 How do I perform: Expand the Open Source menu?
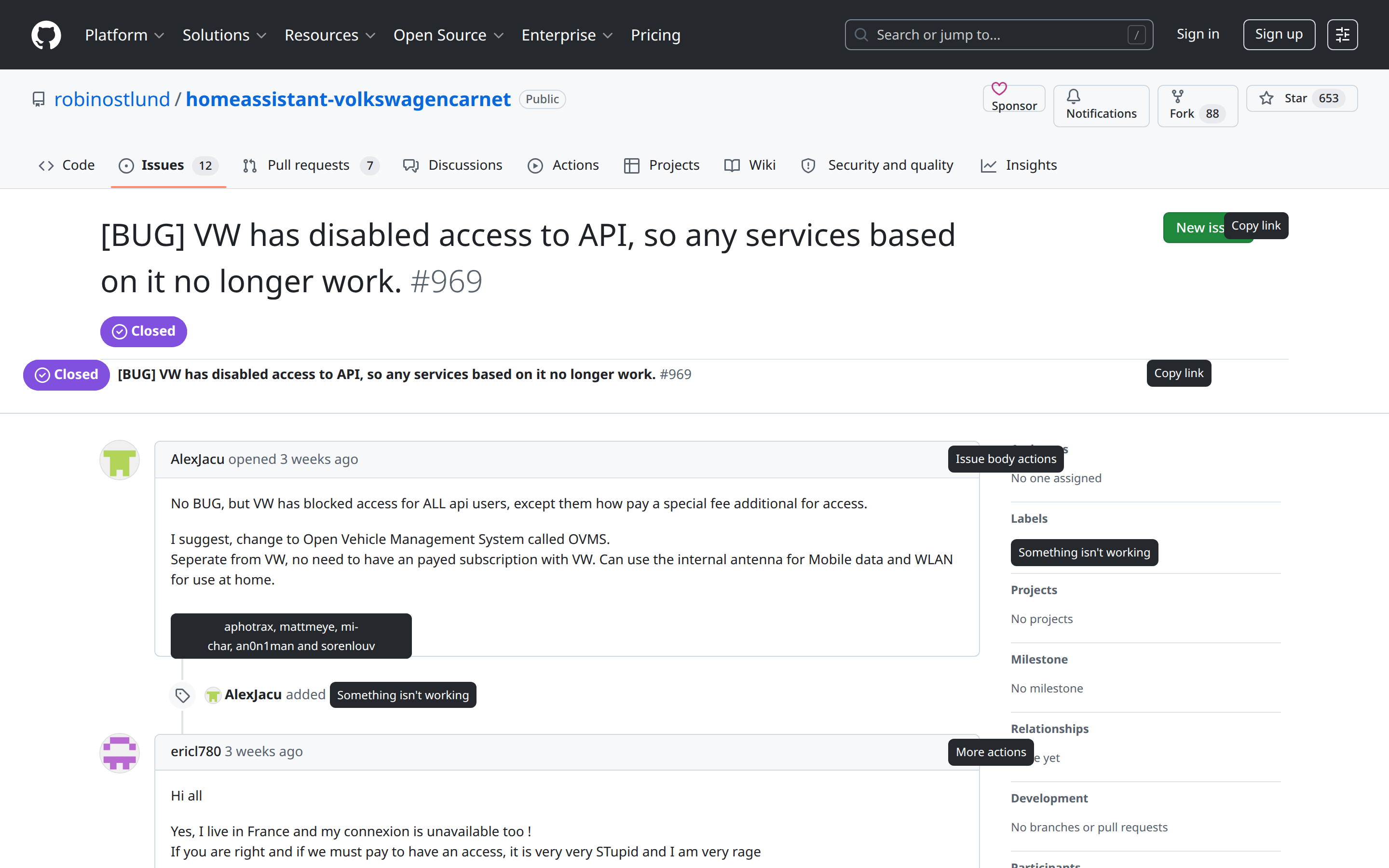click(x=448, y=35)
